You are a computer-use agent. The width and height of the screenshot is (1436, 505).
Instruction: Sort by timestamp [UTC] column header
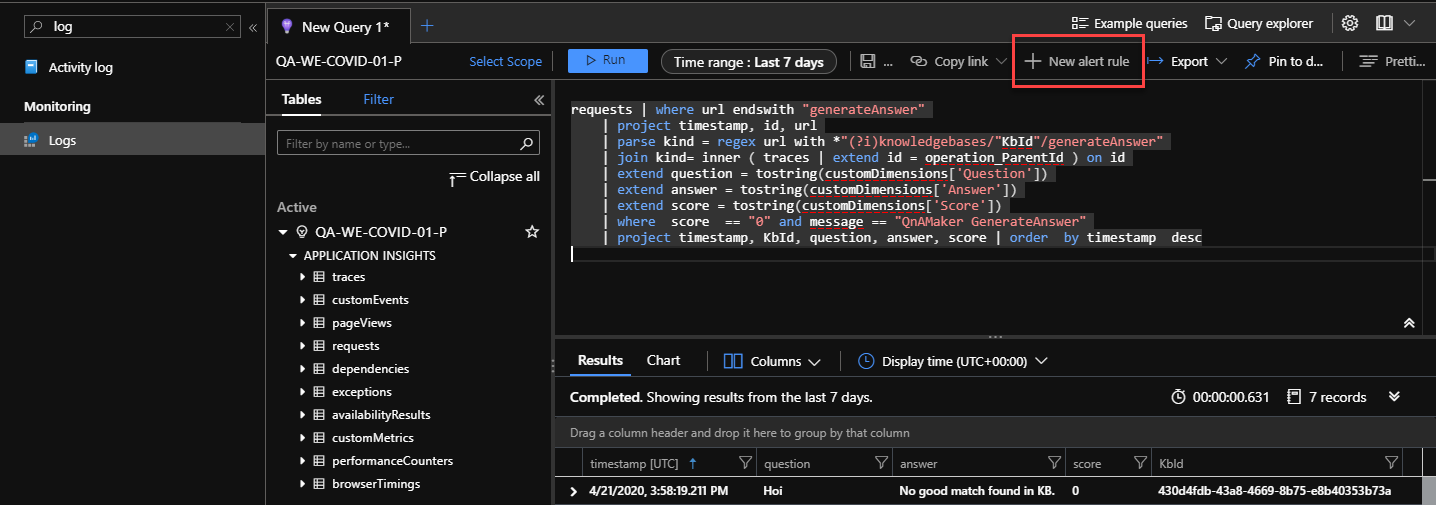click(634, 464)
